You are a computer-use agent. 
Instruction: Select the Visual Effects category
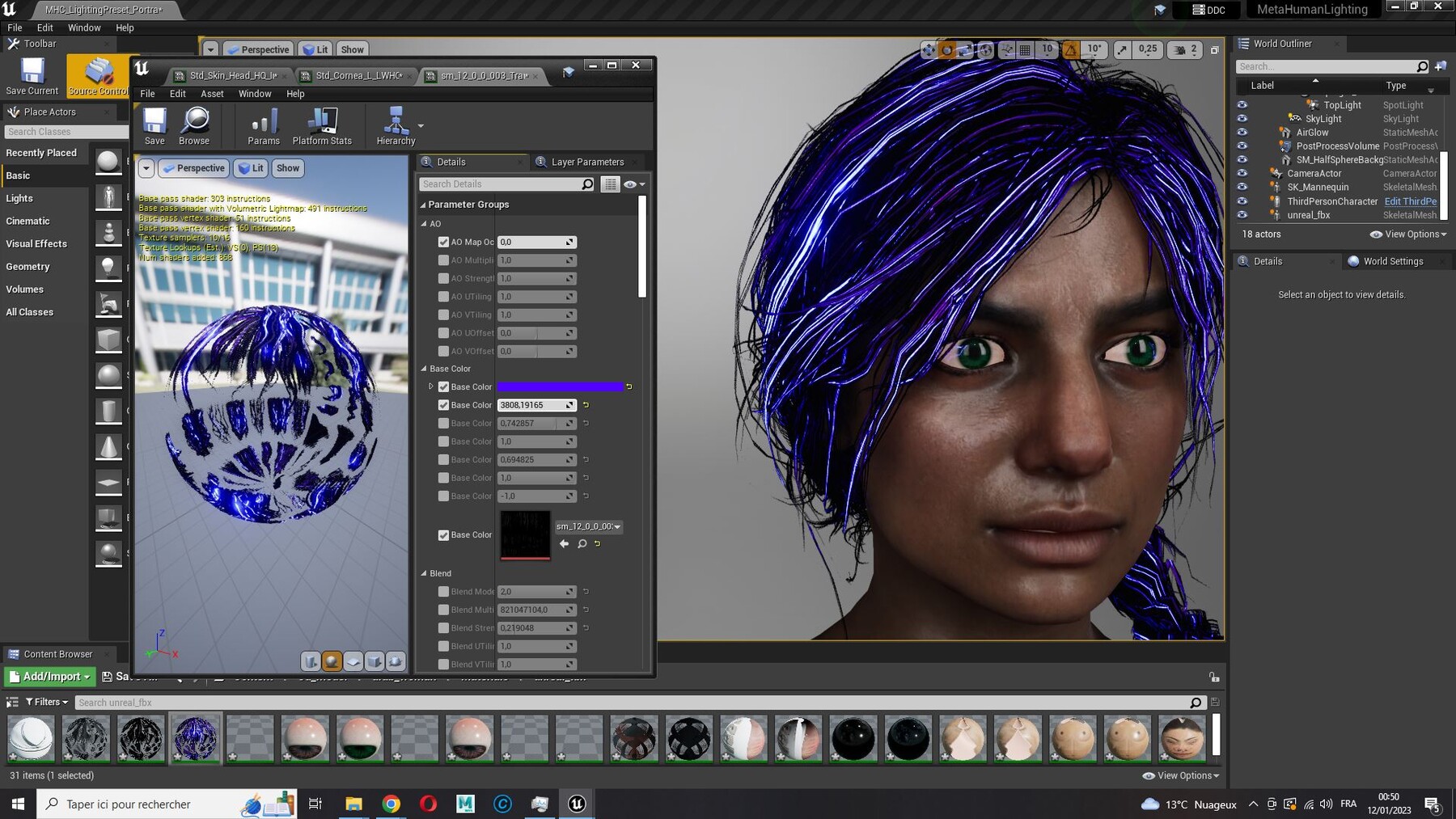(36, 243)
